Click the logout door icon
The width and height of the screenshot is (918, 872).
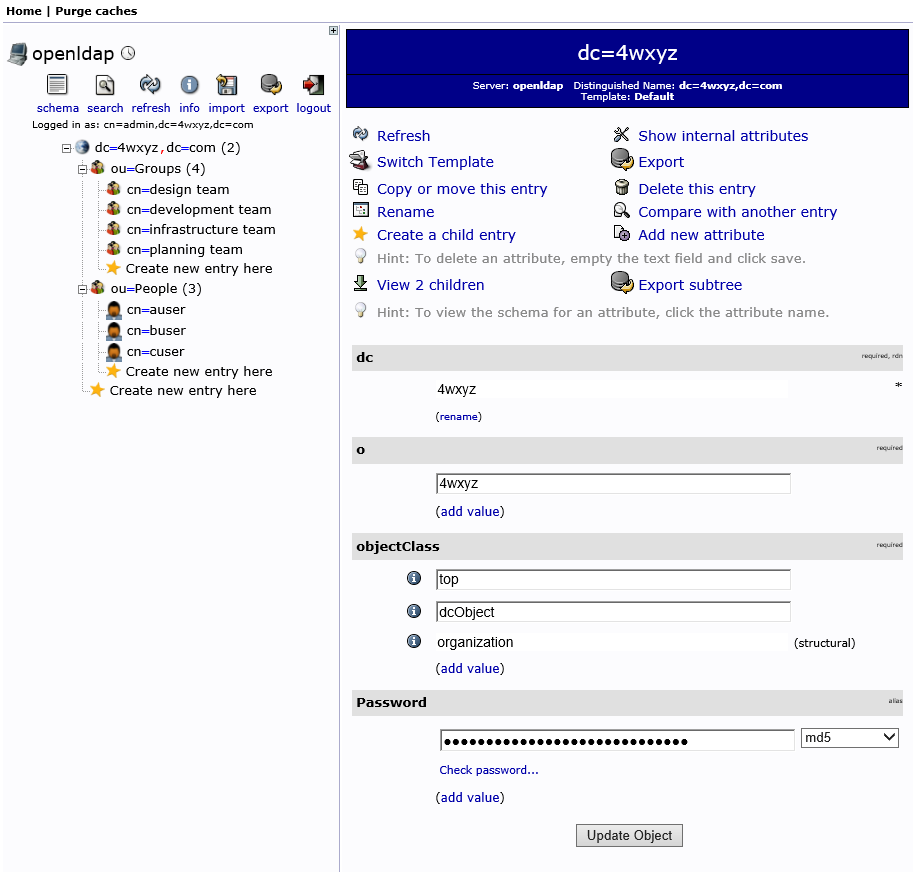pyautogui.click(x=313, y=85)
